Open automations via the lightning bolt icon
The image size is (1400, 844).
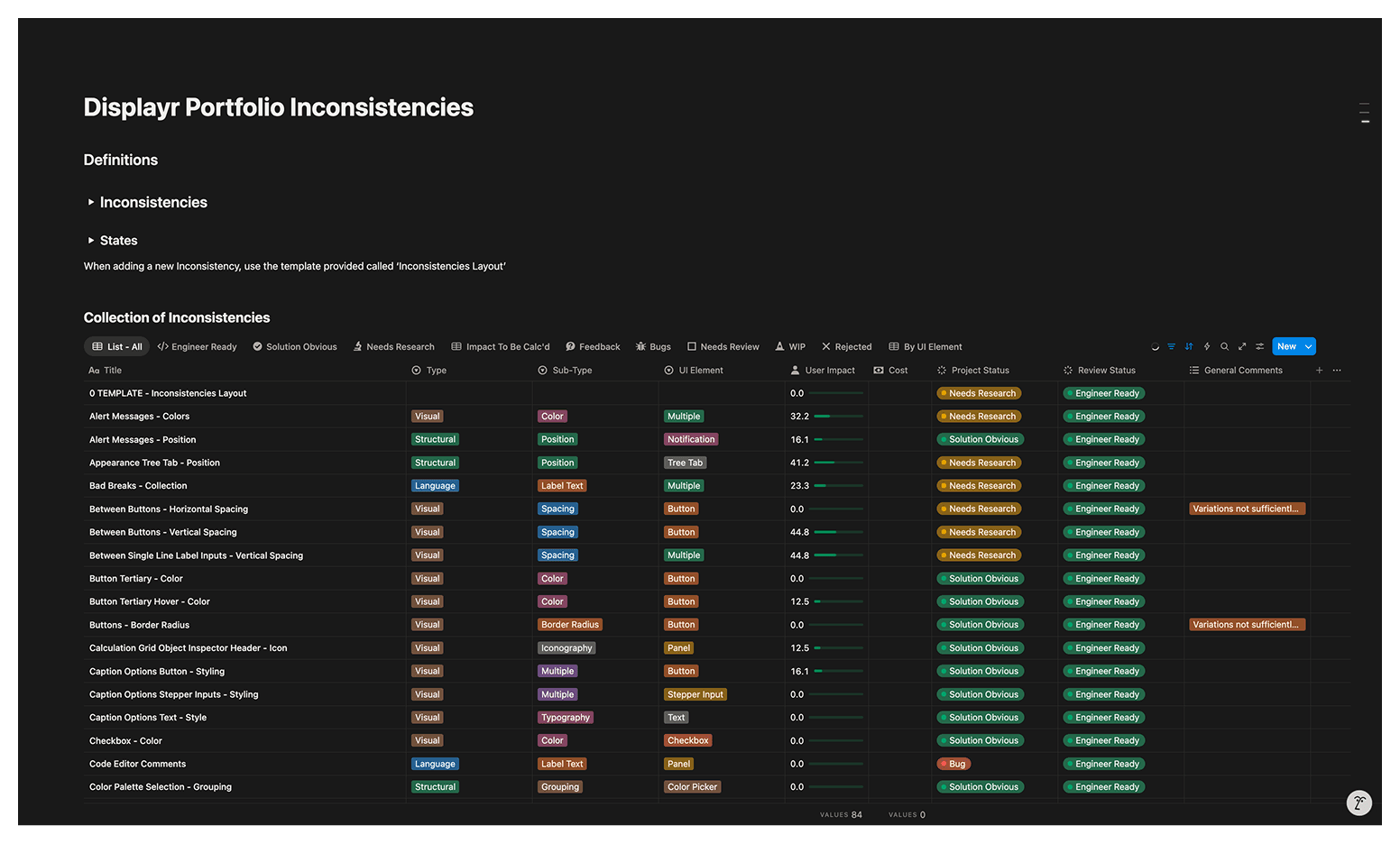click(x=1207, y=346)
